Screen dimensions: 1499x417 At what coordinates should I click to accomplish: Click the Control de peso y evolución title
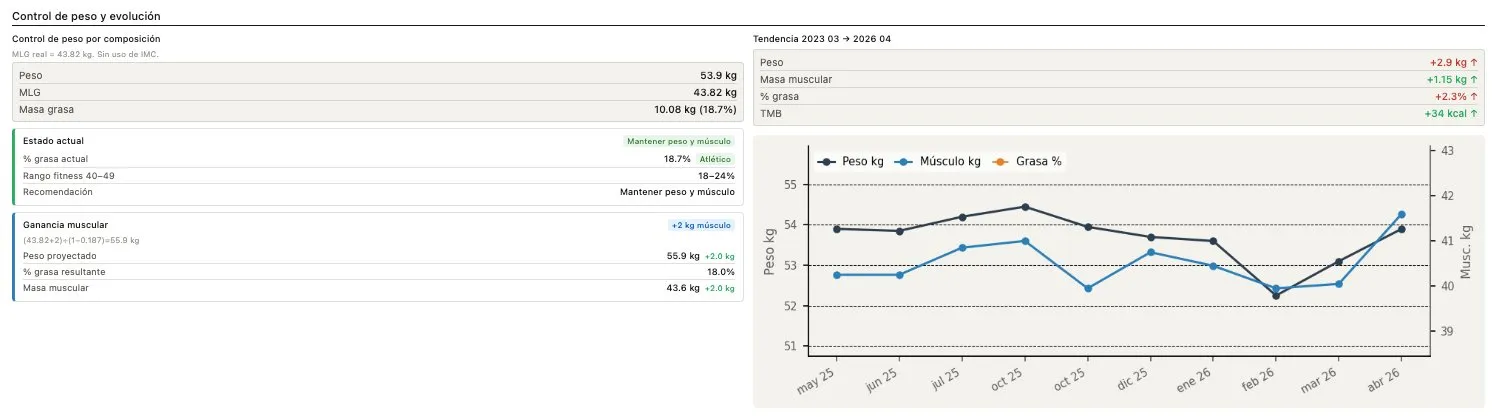pyautogui.click(x=86, y=17)
